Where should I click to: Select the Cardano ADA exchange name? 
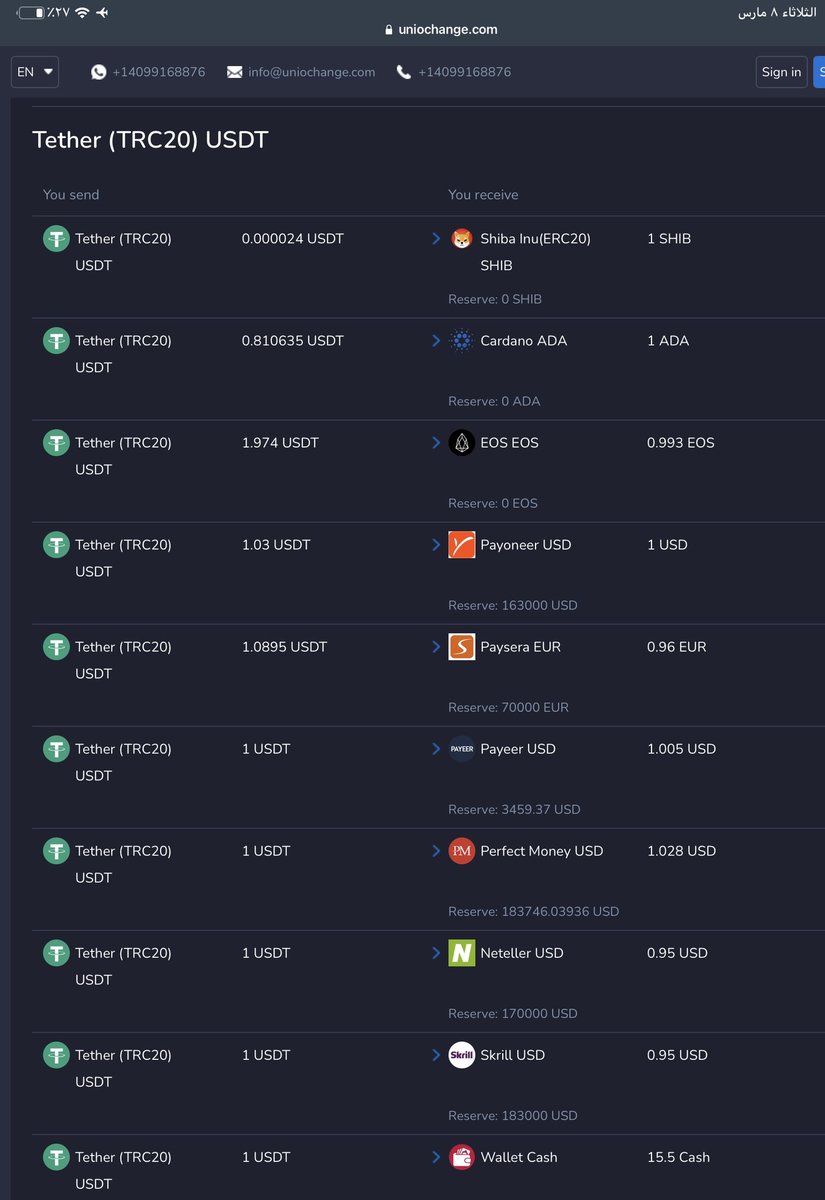coord(524,341)
